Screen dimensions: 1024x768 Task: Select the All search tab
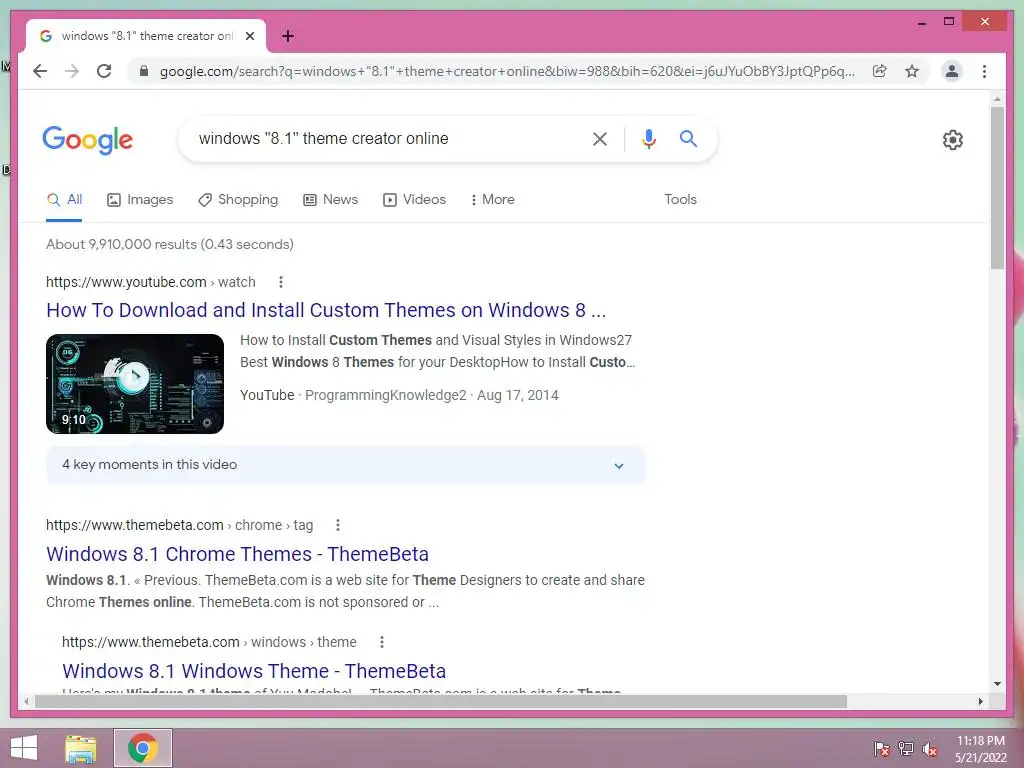click(x=64, y=200)
